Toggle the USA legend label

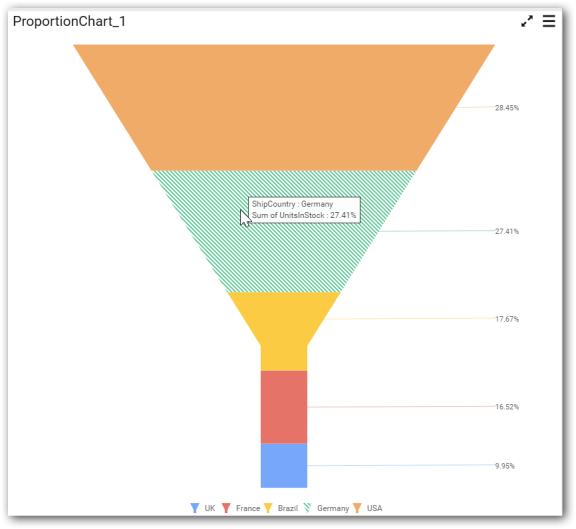pos(374,508)
